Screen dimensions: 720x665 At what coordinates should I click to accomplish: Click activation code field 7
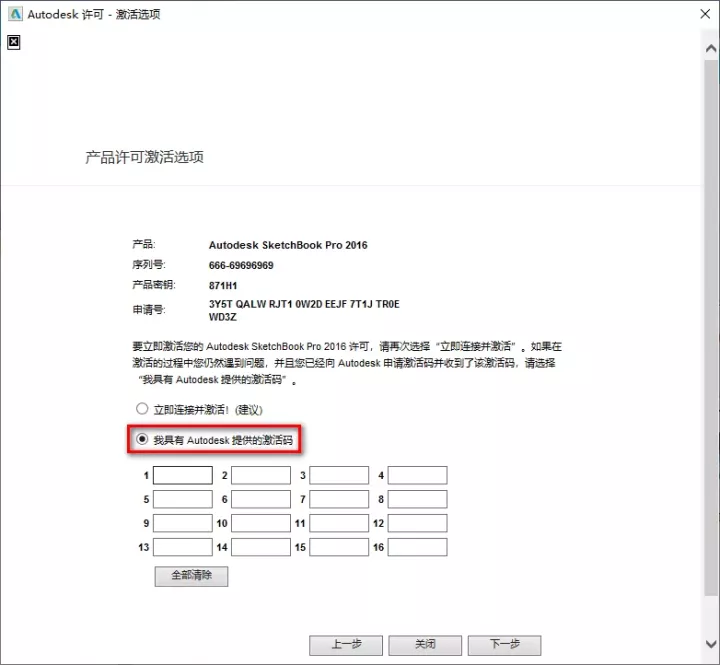[x=339, y=499]
